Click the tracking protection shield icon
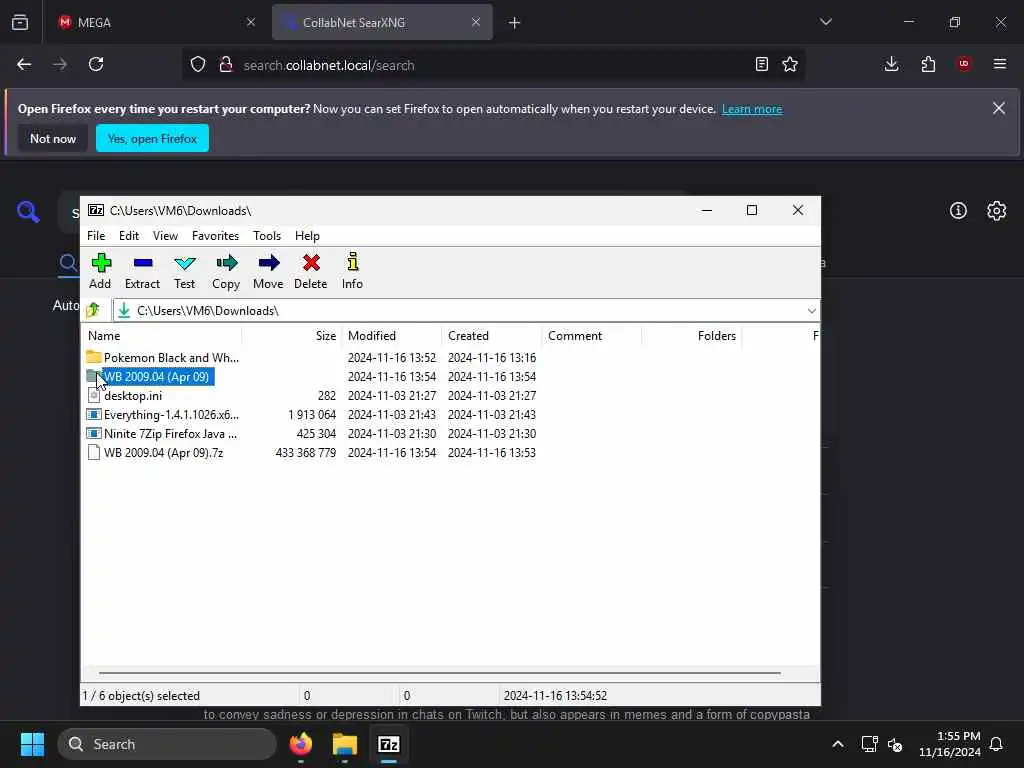The image size is (1024, 768). point(198,65)
